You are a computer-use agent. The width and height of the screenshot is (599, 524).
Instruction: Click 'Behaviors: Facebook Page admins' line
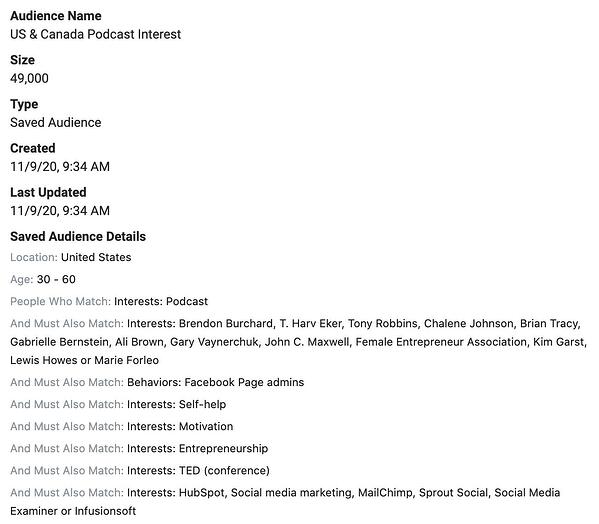click(x=215, y=383)
